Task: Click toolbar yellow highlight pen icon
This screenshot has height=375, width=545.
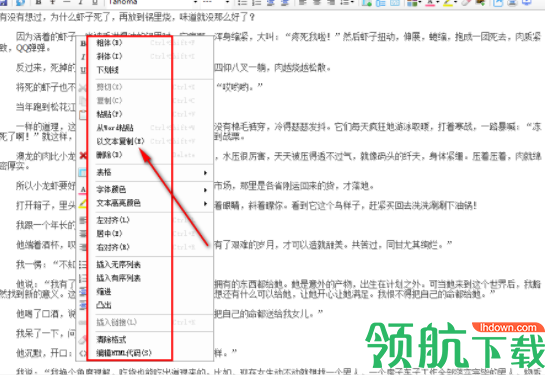Action: pyautogui.click(x=448, y=2)
